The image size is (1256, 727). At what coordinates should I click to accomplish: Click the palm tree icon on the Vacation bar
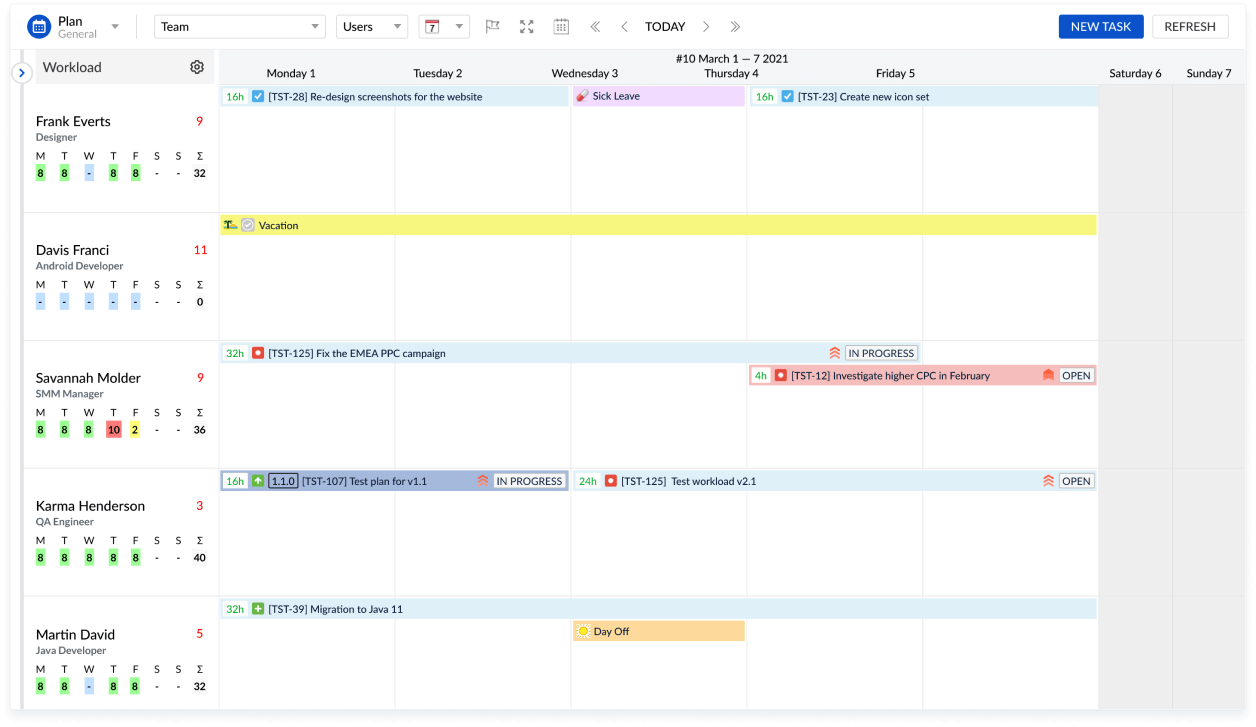pyautogui.click(x=230, y=225)
